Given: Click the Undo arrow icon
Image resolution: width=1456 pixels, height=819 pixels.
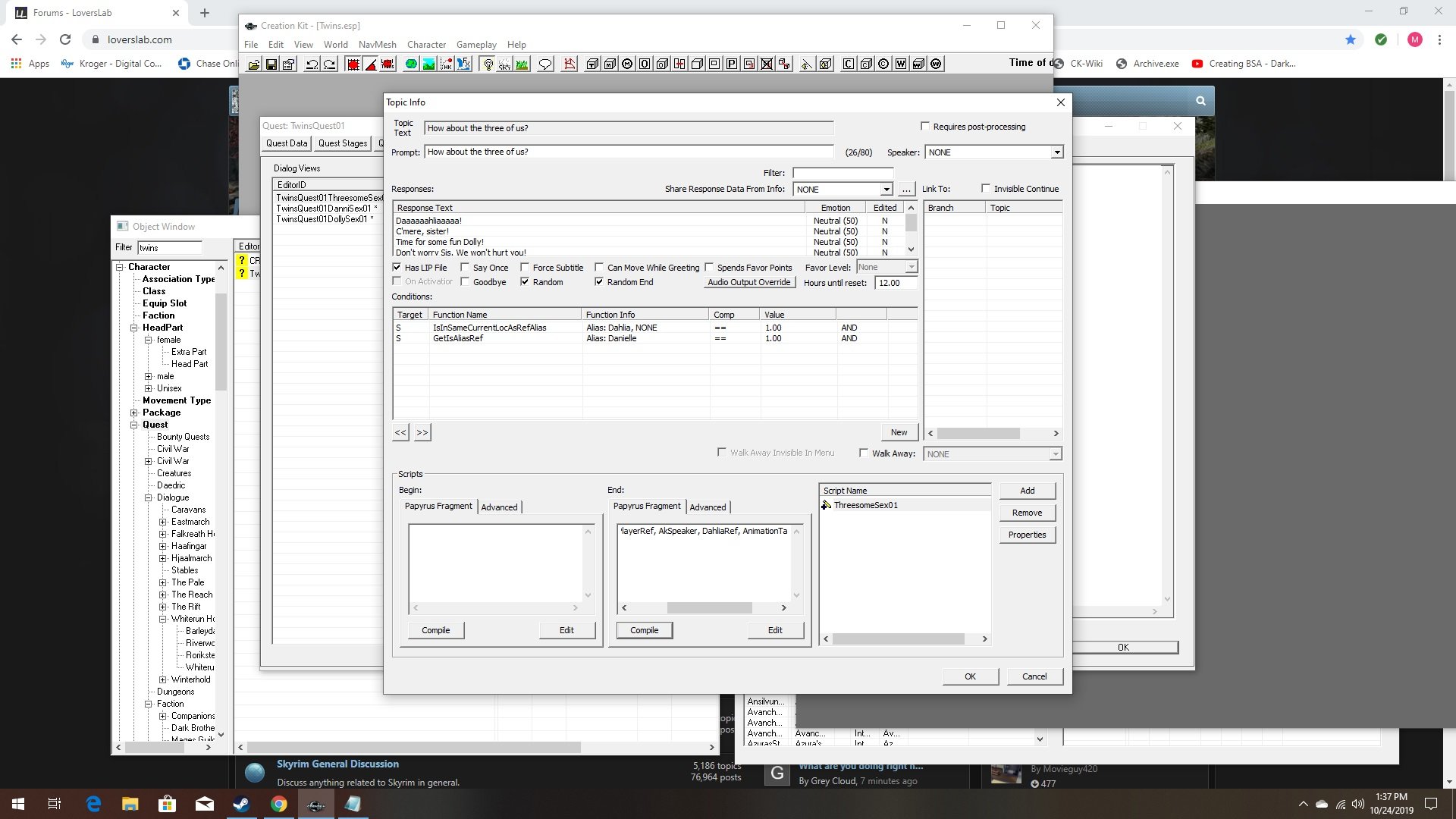Looking at the screenshot, I should pyautogui.click(x=312, y=64).
